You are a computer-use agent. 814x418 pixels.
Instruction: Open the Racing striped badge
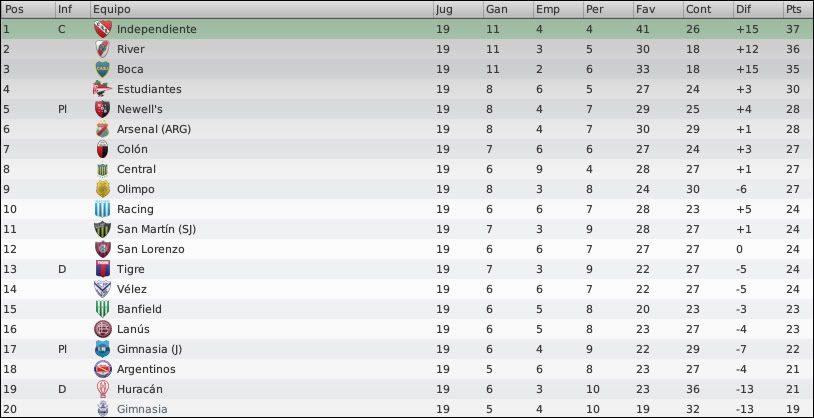click(103, 209)
